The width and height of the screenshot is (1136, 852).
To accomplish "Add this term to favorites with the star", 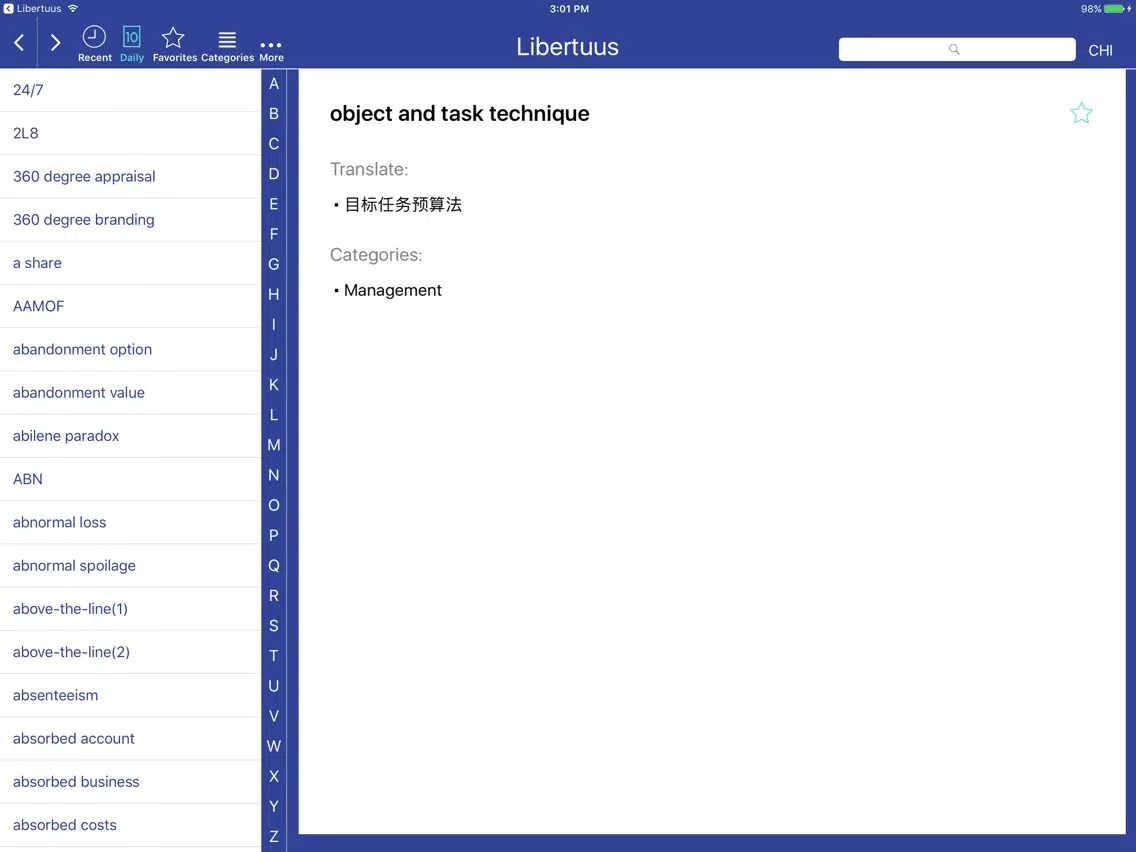I will [1081, 113].
